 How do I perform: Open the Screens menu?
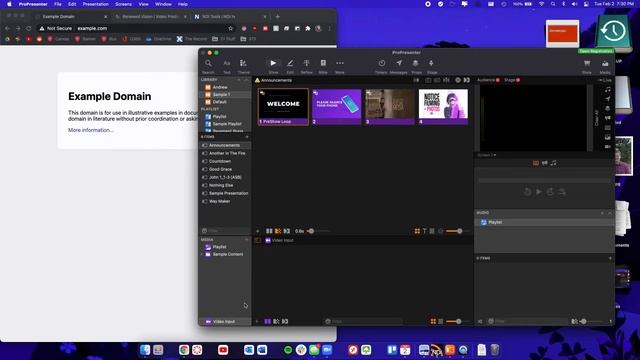pos(123,4)
